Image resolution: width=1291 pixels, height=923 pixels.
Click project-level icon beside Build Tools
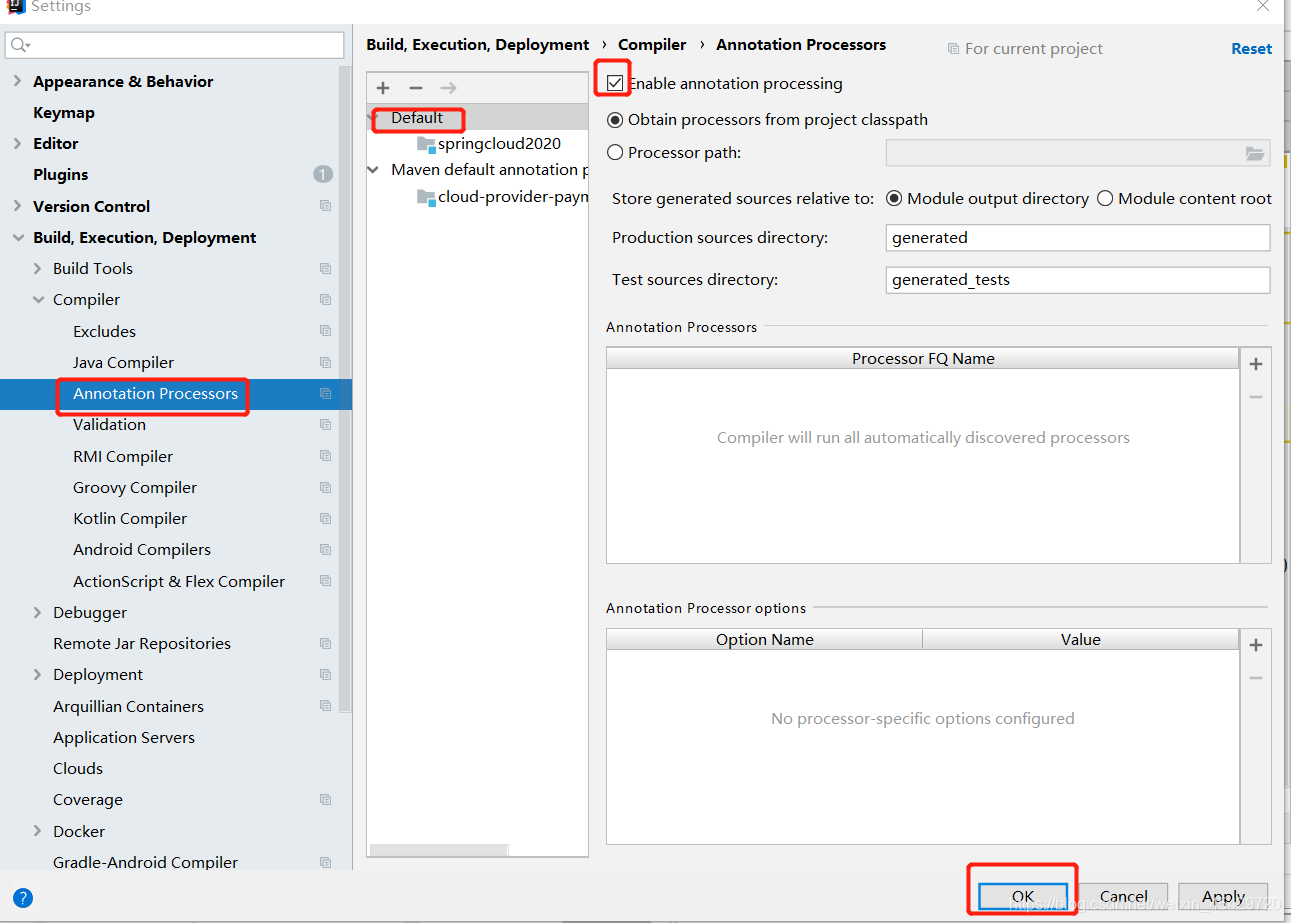click(325, 268)
